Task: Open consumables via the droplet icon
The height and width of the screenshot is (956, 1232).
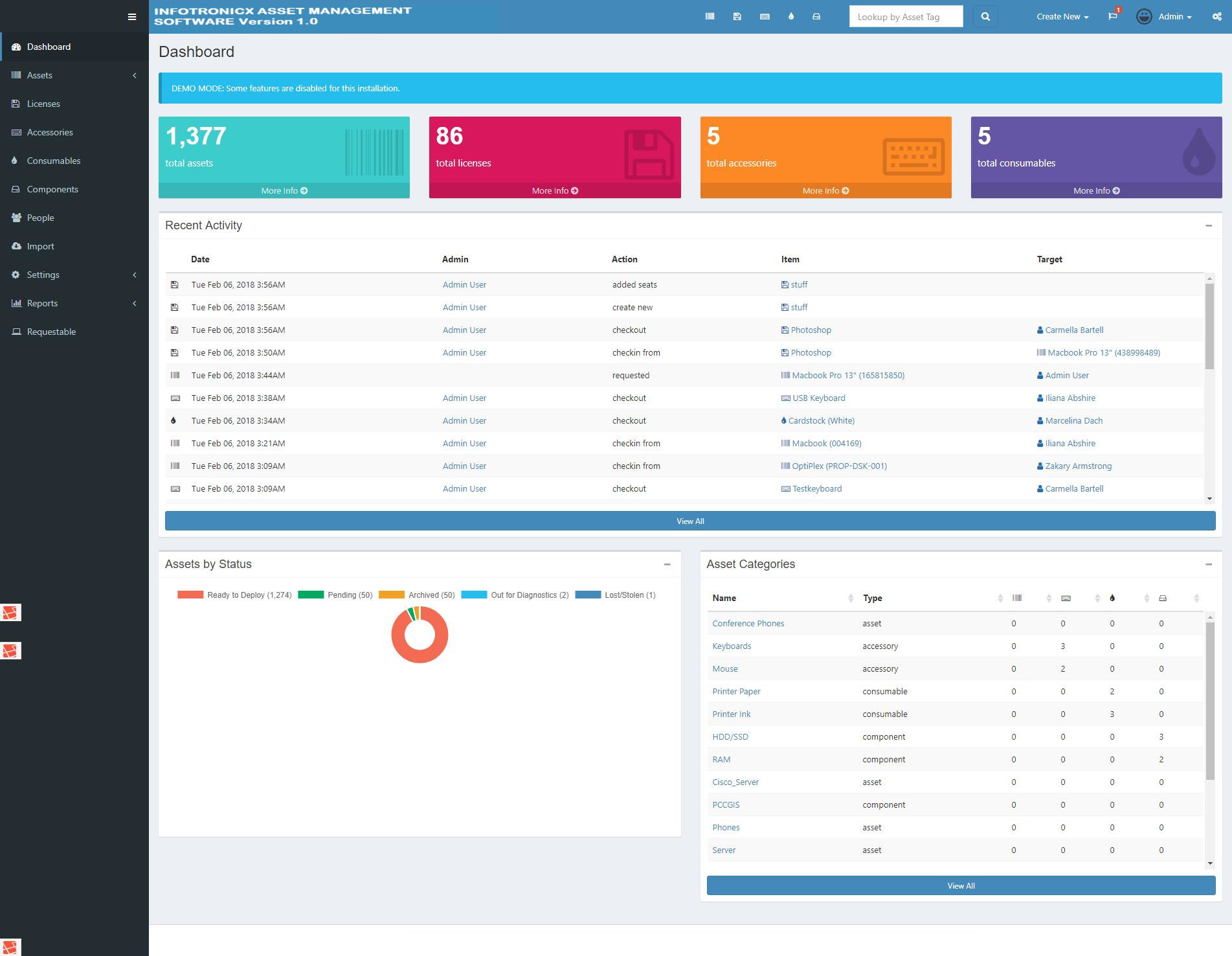Action: click(x=790, y=16)
